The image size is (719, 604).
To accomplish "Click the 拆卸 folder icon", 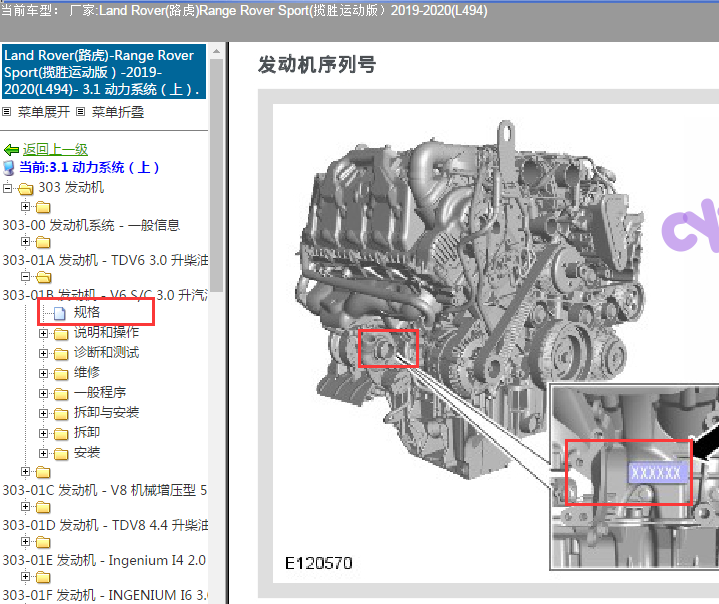I will 61,434.
